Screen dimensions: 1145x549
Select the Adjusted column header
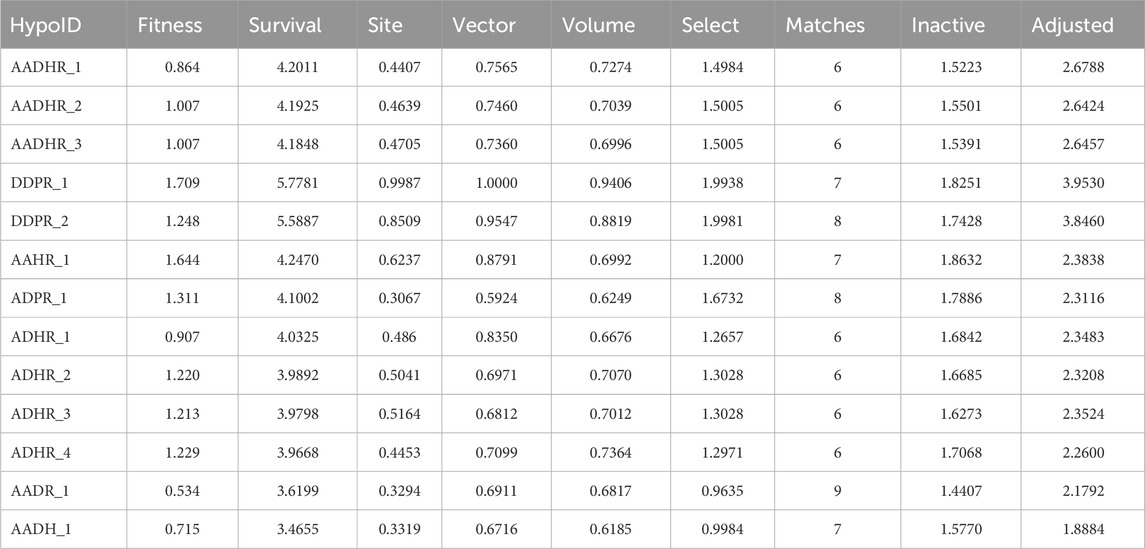1072,26
